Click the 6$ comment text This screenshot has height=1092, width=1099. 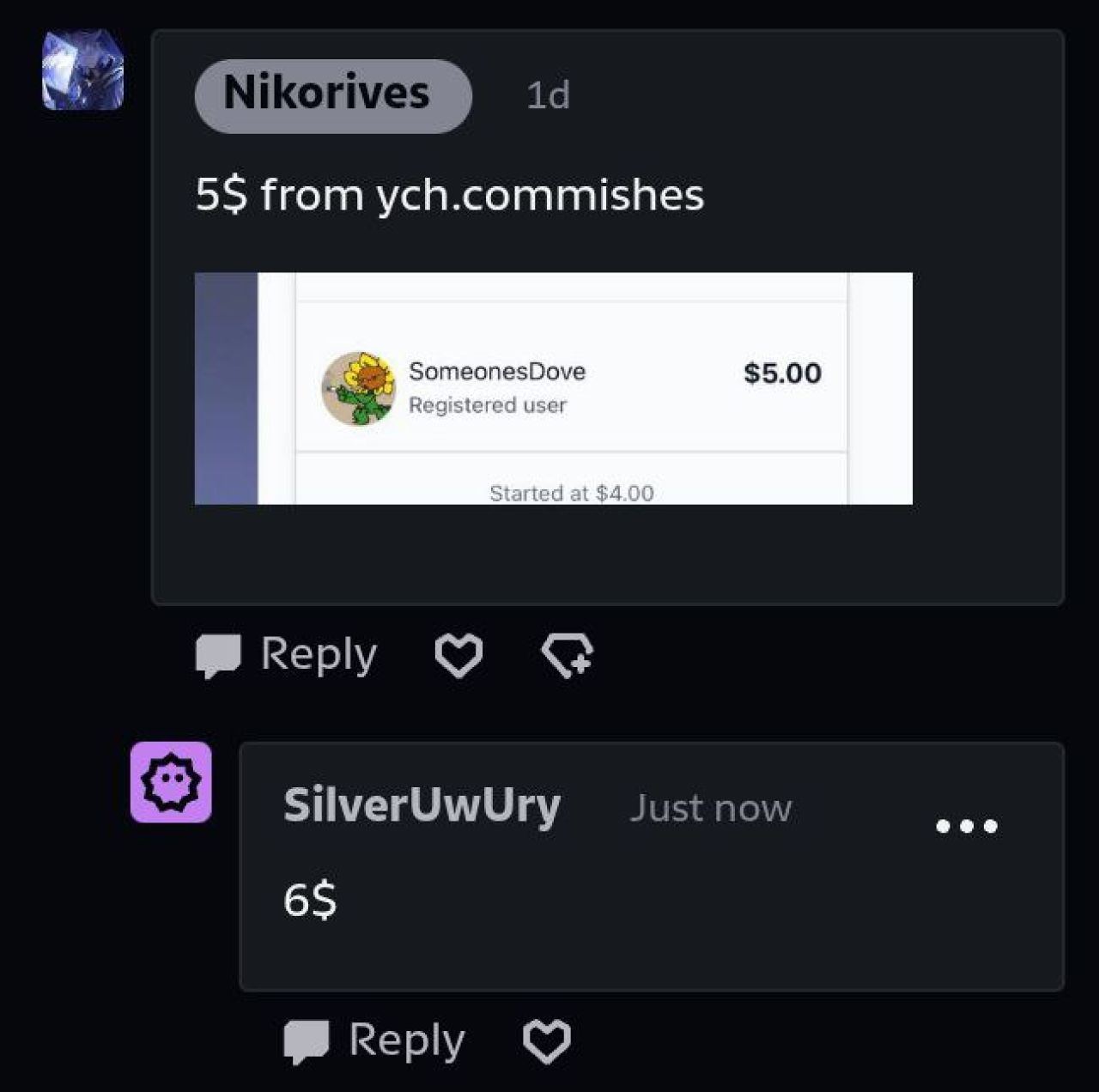click(310, 901)
